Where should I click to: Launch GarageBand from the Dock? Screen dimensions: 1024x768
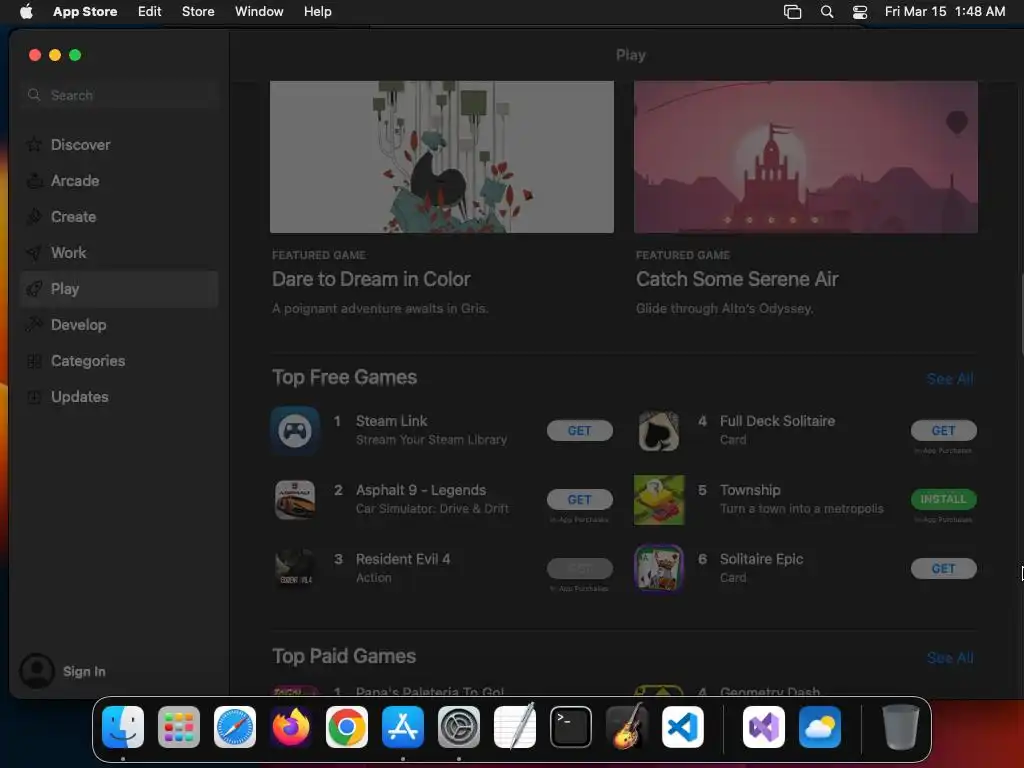(x=627, y=727)
